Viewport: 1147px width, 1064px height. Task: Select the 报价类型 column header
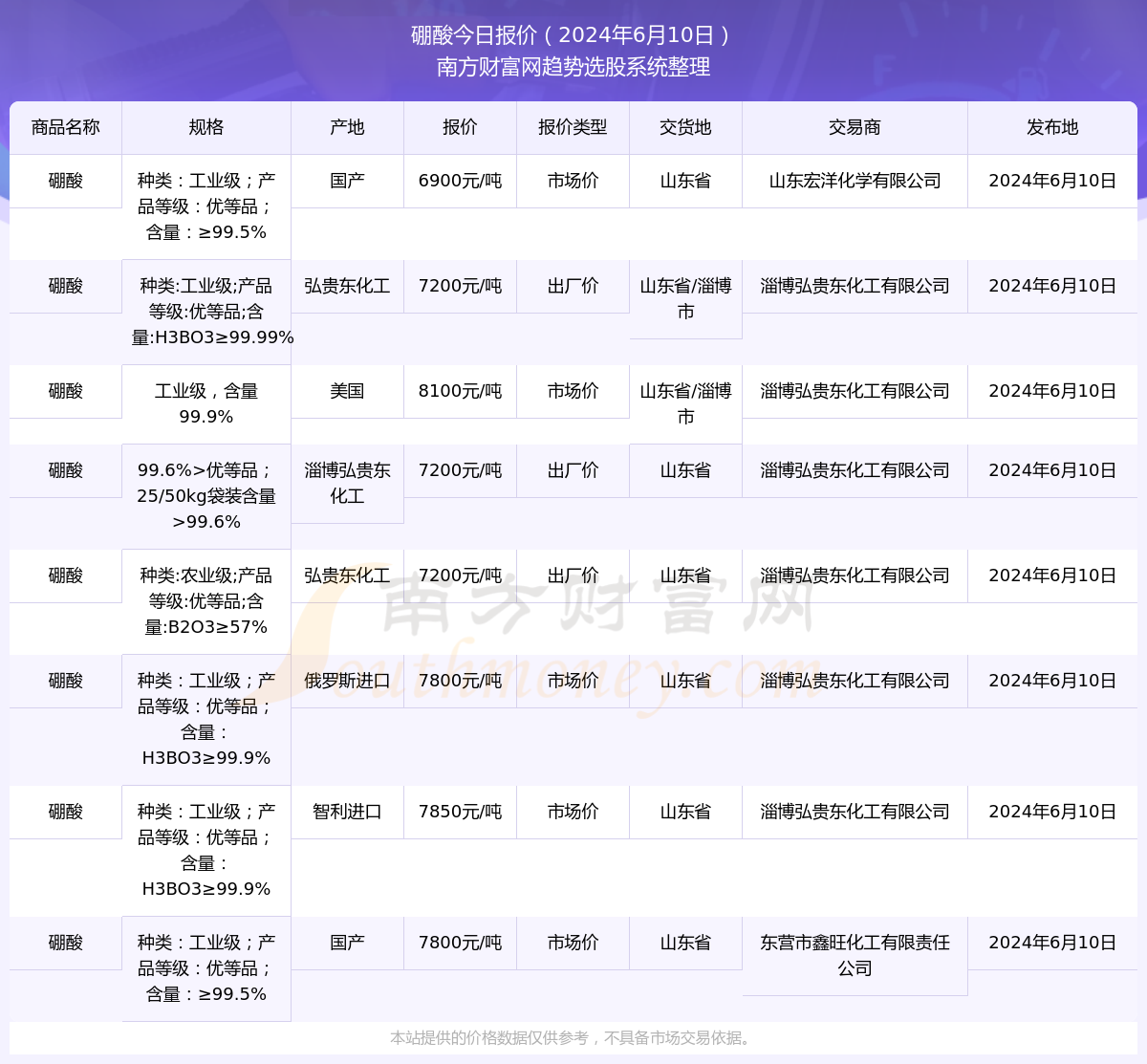tap(573, 127)
